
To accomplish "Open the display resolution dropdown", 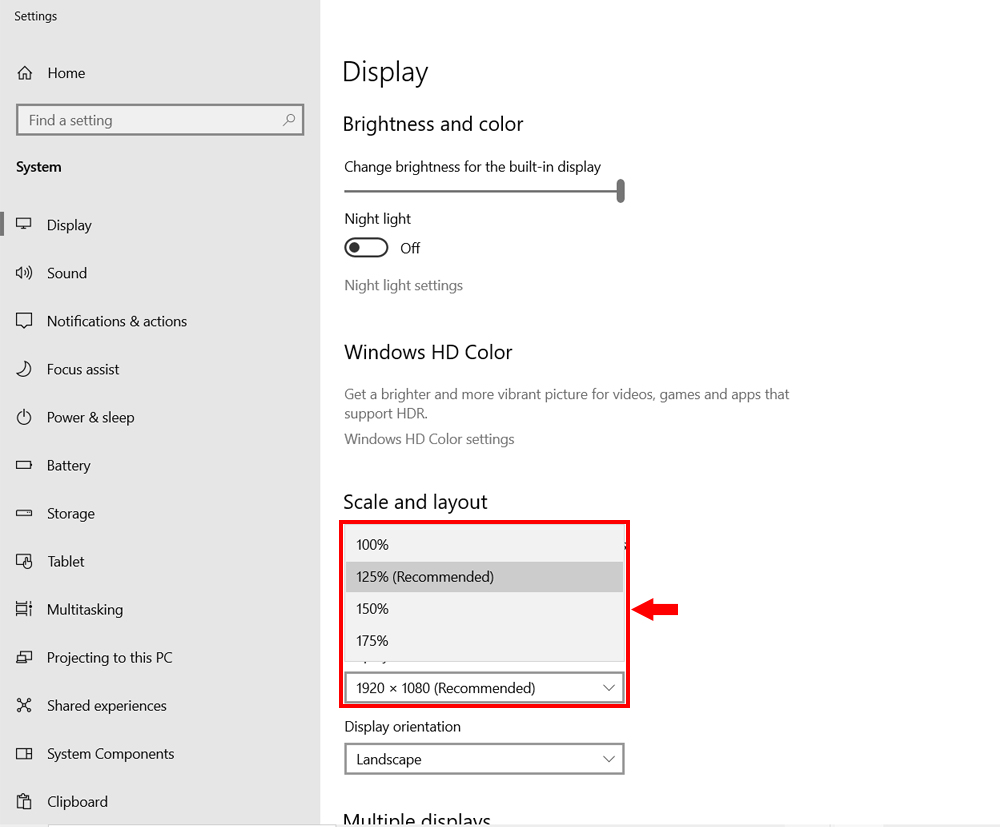I will 484,688.
